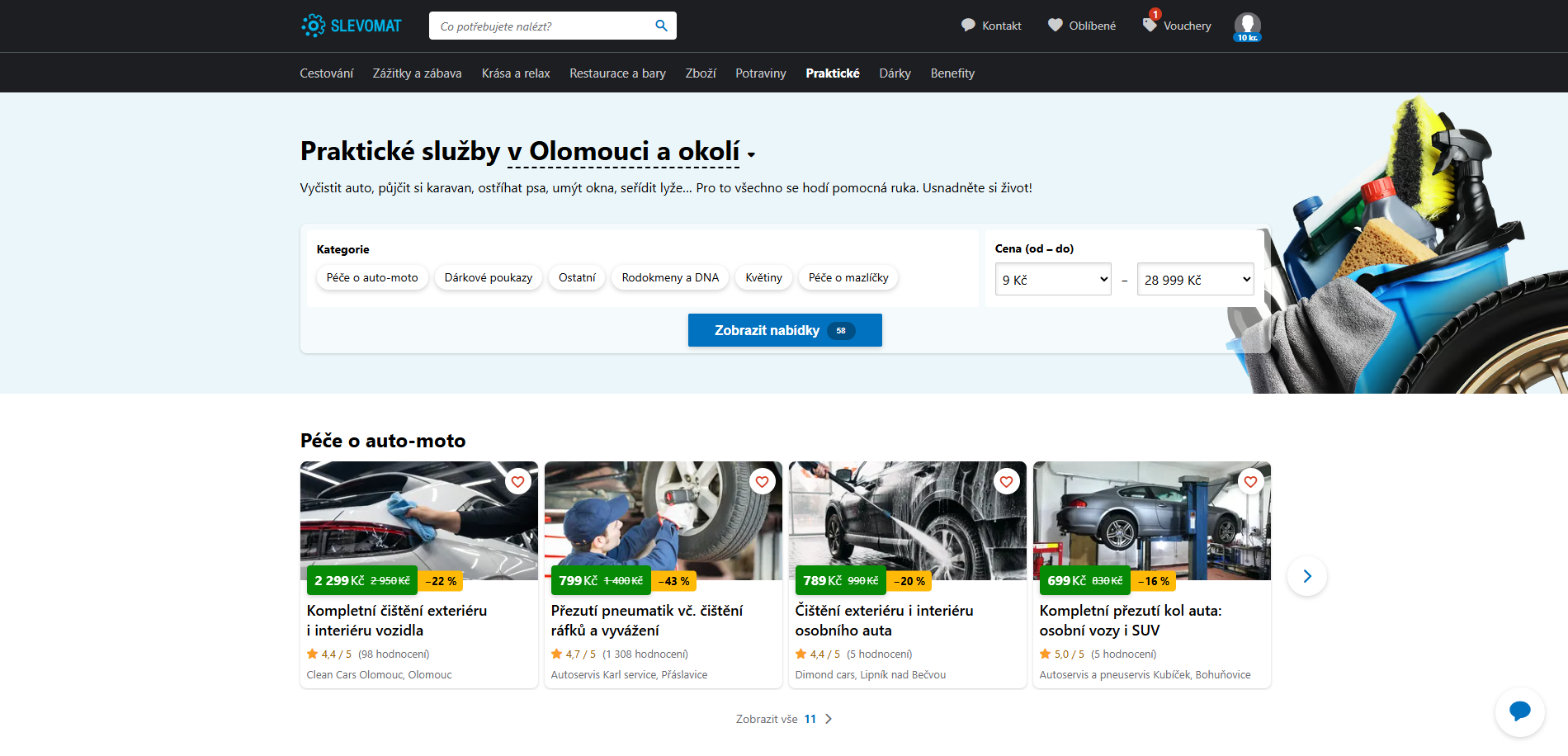Open Restaurace a bary menu

[x=617, y=73]
